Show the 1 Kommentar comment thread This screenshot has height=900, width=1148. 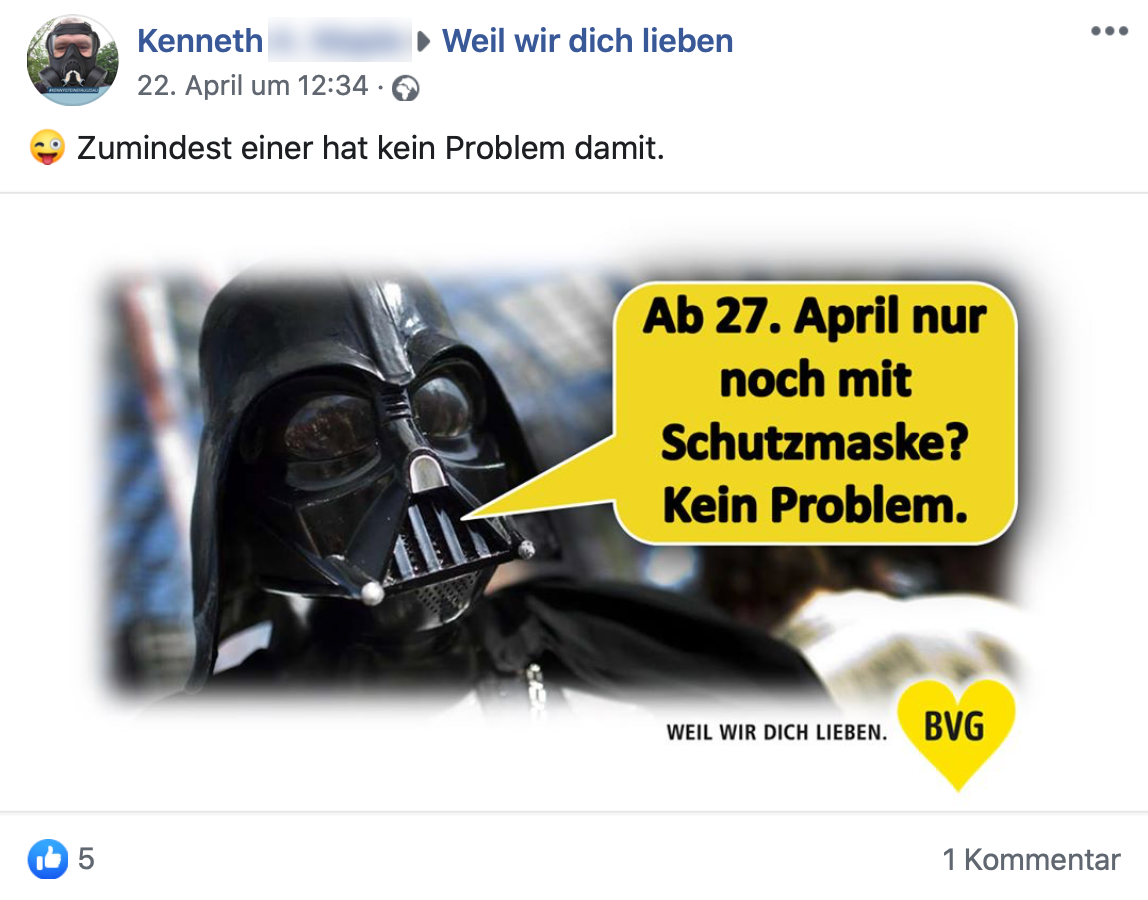coord(1032,860)
